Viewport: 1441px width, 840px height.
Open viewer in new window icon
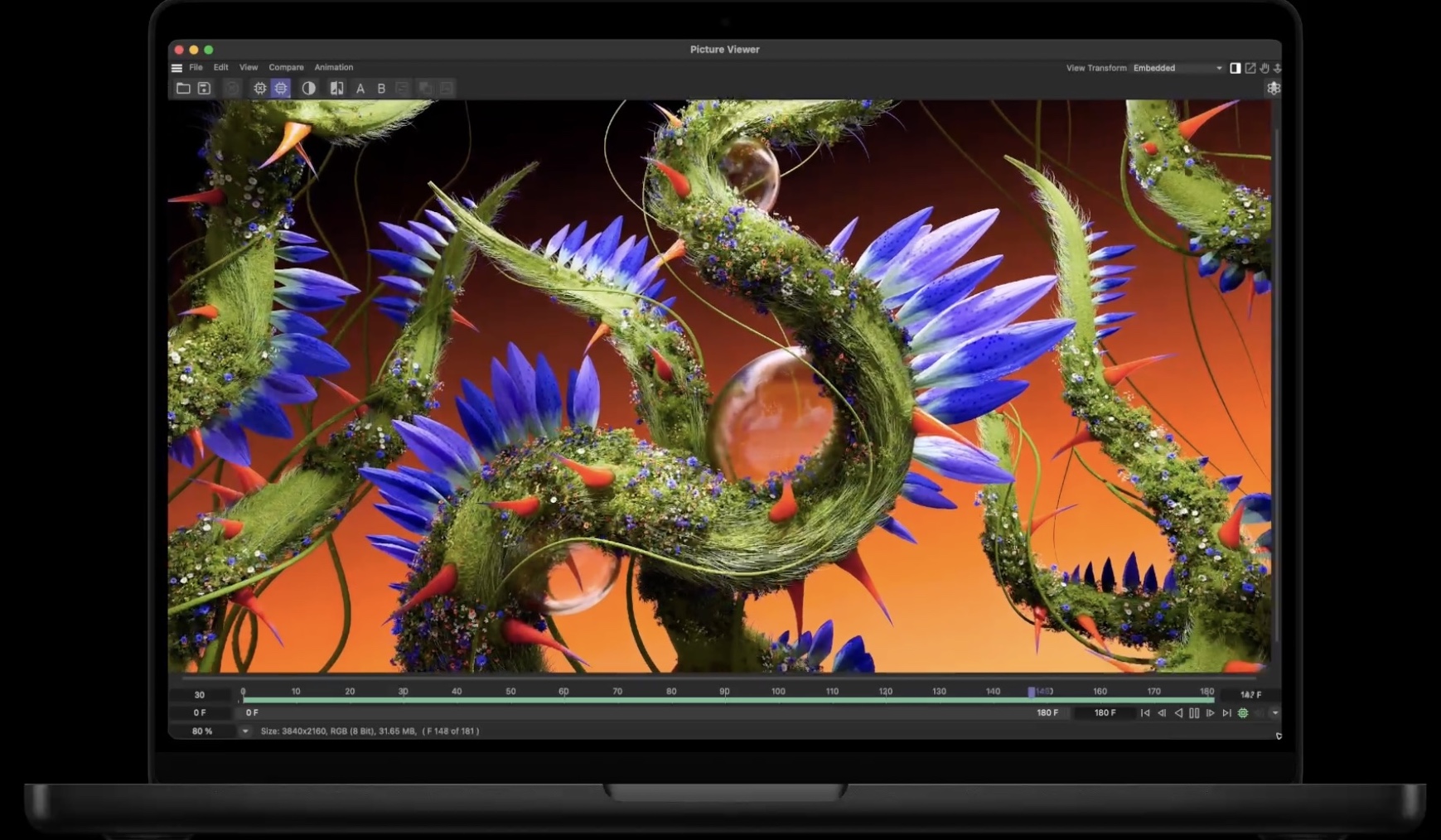(1250, 68)
